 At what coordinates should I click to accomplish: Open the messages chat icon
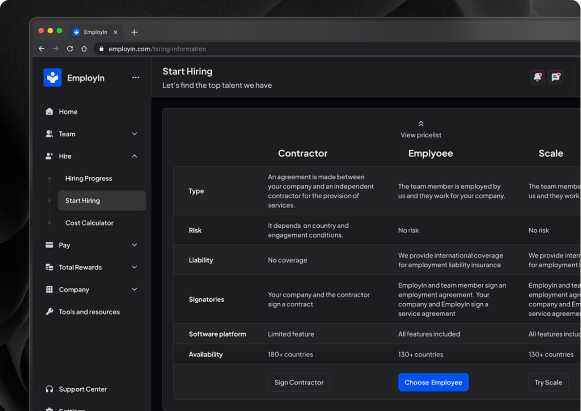pos(555,77)
